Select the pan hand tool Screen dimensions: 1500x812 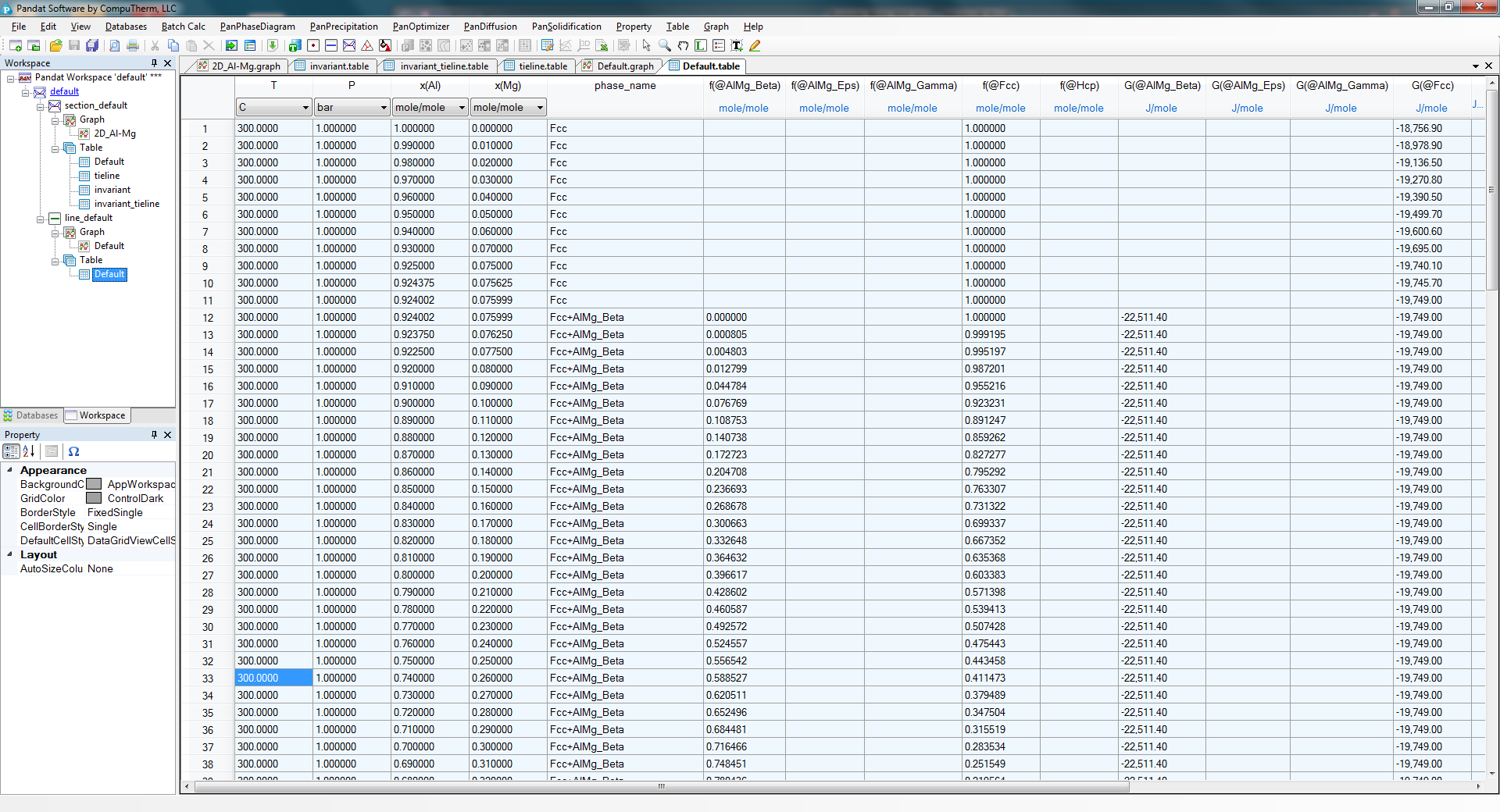point(683,46)
